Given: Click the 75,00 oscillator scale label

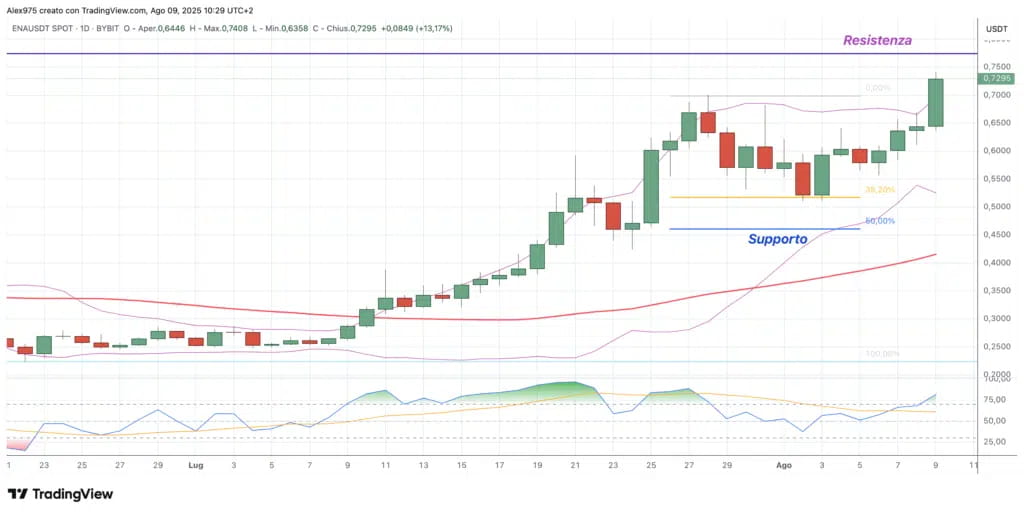Looking at the screenshot, I should [997, 400].
